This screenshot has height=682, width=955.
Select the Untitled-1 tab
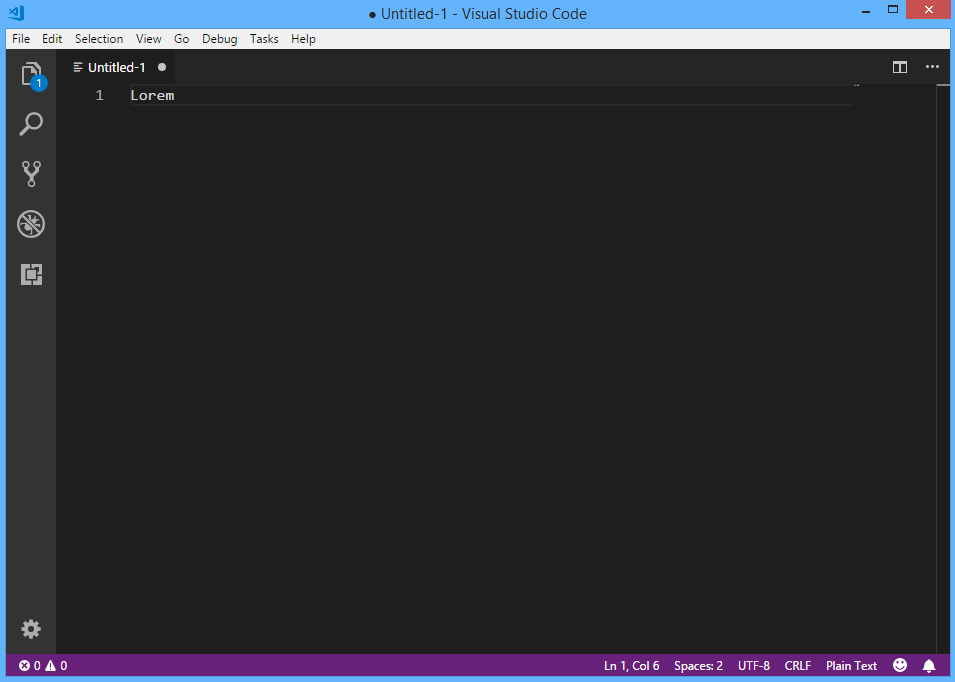[117, 67]
